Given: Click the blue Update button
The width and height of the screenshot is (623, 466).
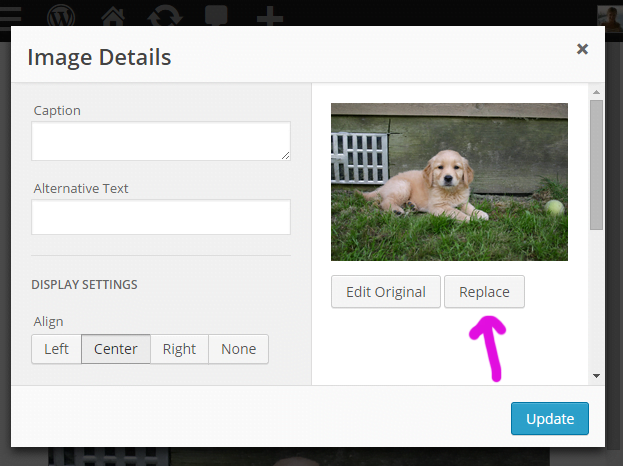Looking at the screenshot, I should coord(550,419).
